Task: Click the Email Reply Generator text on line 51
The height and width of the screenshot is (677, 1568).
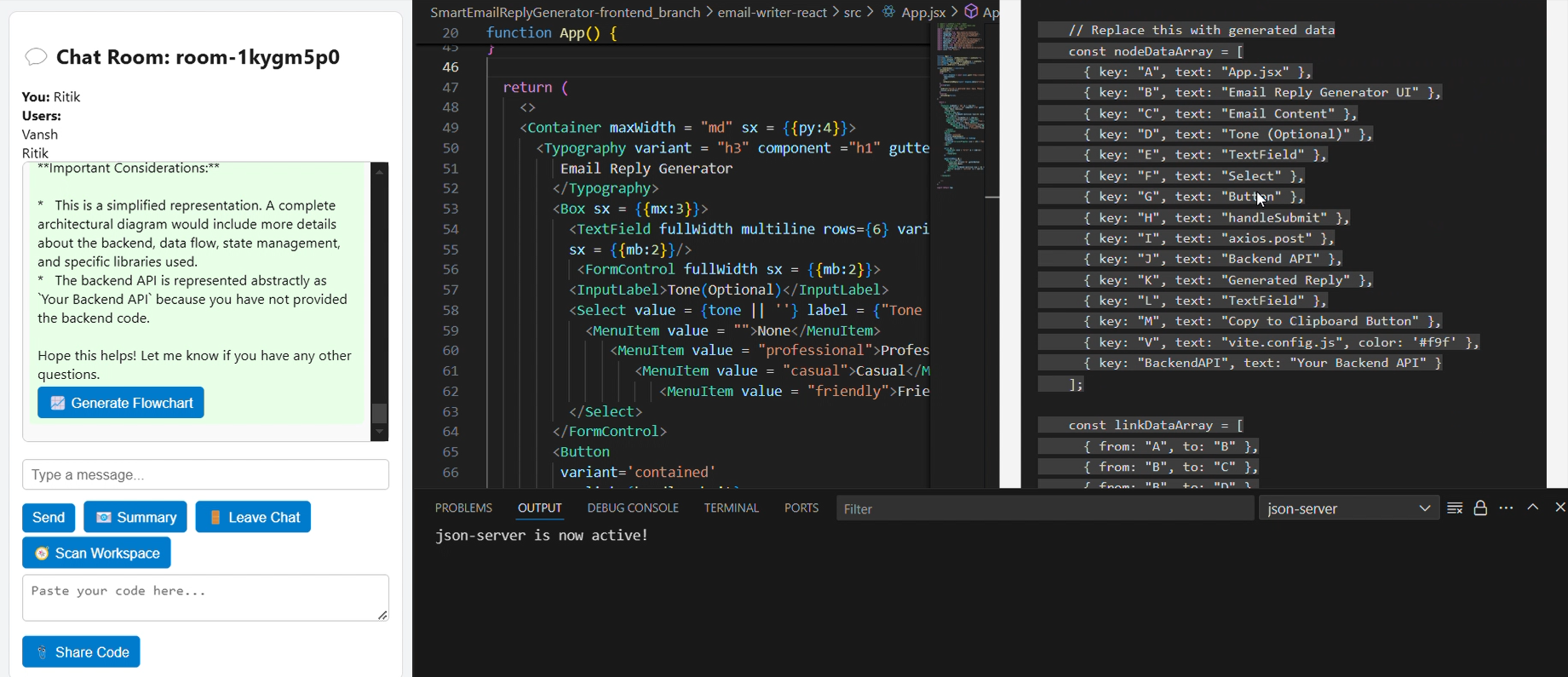Action: [x=646, y=169]
